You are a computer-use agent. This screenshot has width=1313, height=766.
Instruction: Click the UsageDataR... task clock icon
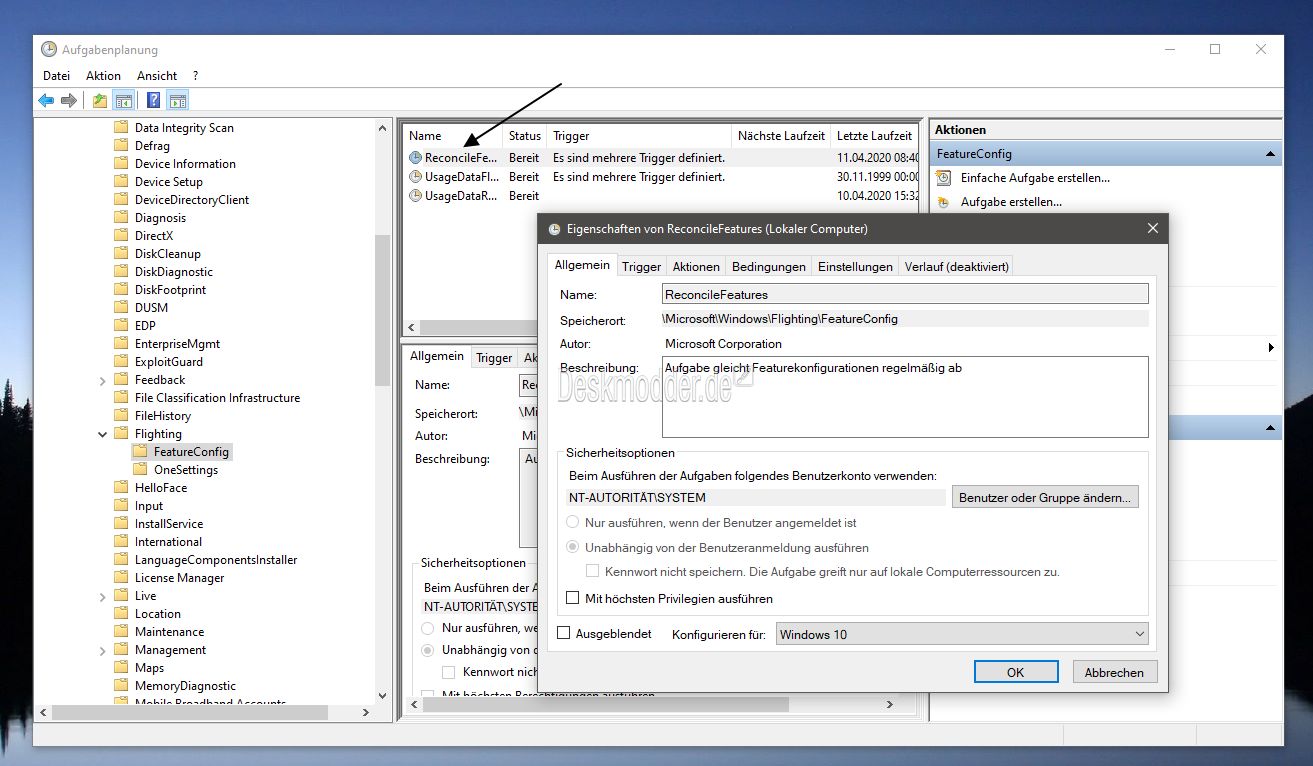click(416, 196)
